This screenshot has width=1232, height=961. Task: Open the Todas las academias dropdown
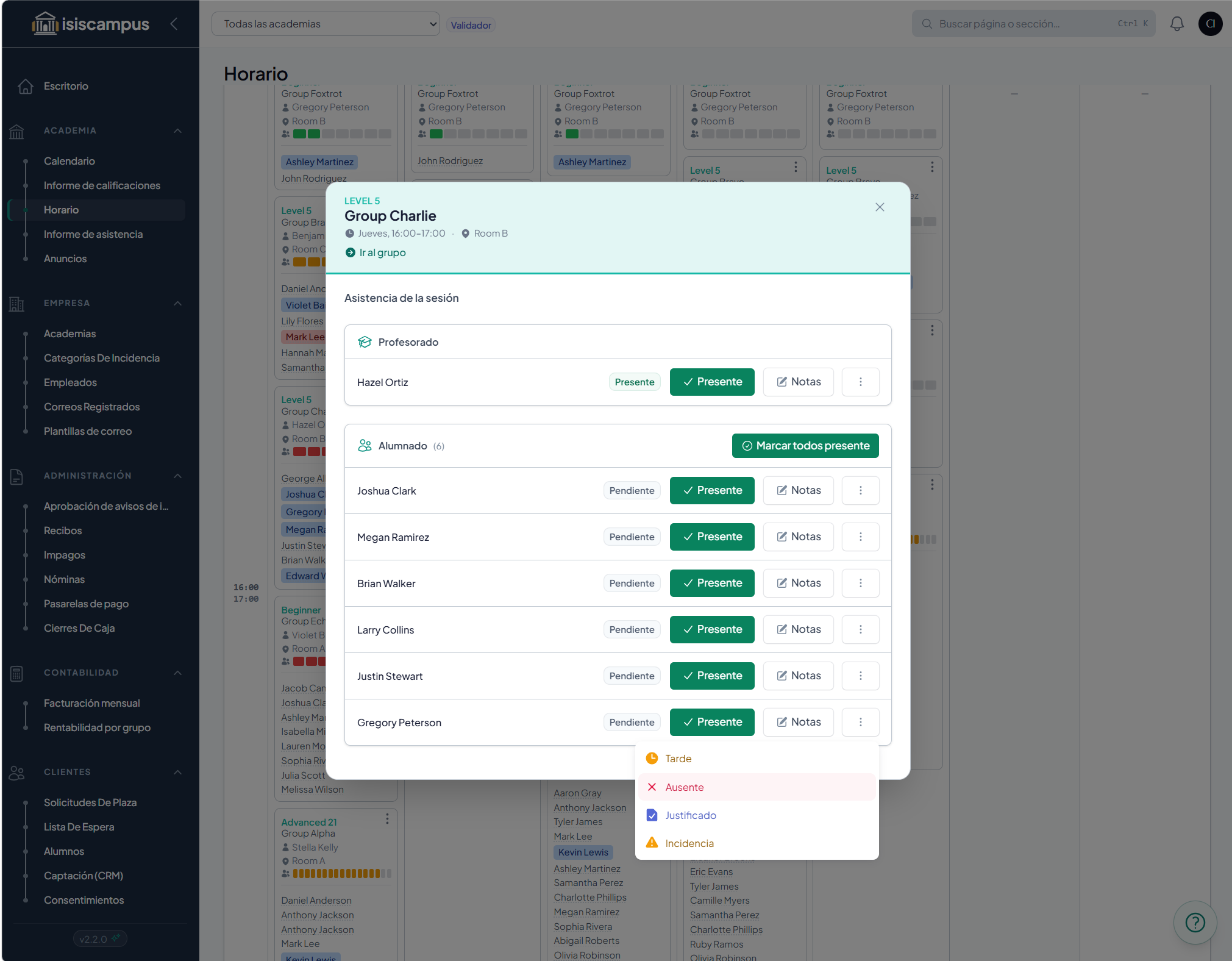(x=326, y=24)
